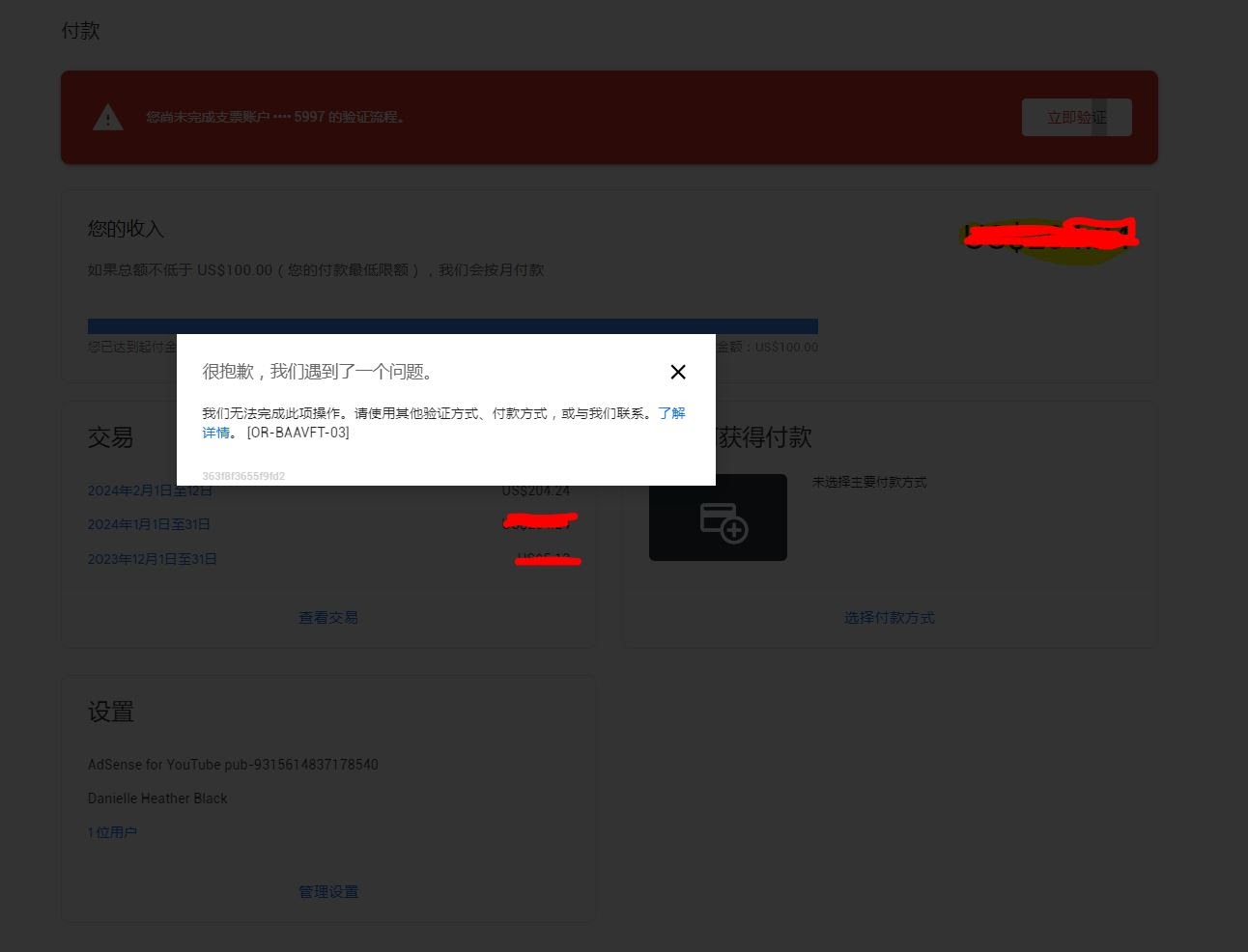This screenshot has width=1248, height=952.
Task: Click 查看交易 to view all transactions
Action: [328, 617]
